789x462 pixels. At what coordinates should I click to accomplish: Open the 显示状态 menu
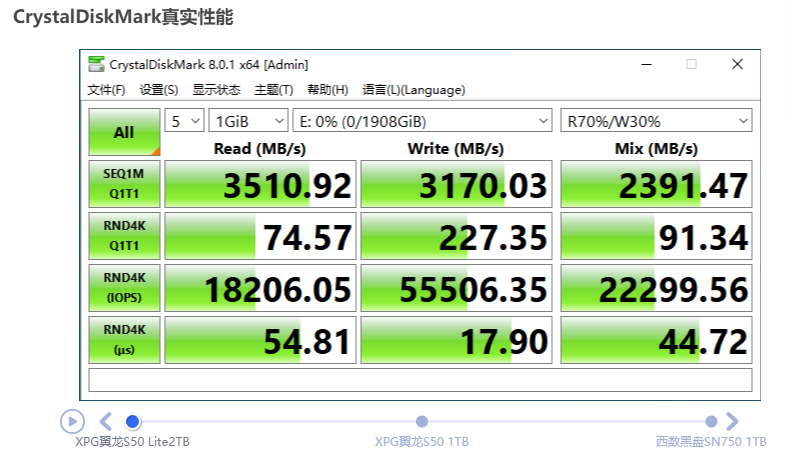coord(216,90)
